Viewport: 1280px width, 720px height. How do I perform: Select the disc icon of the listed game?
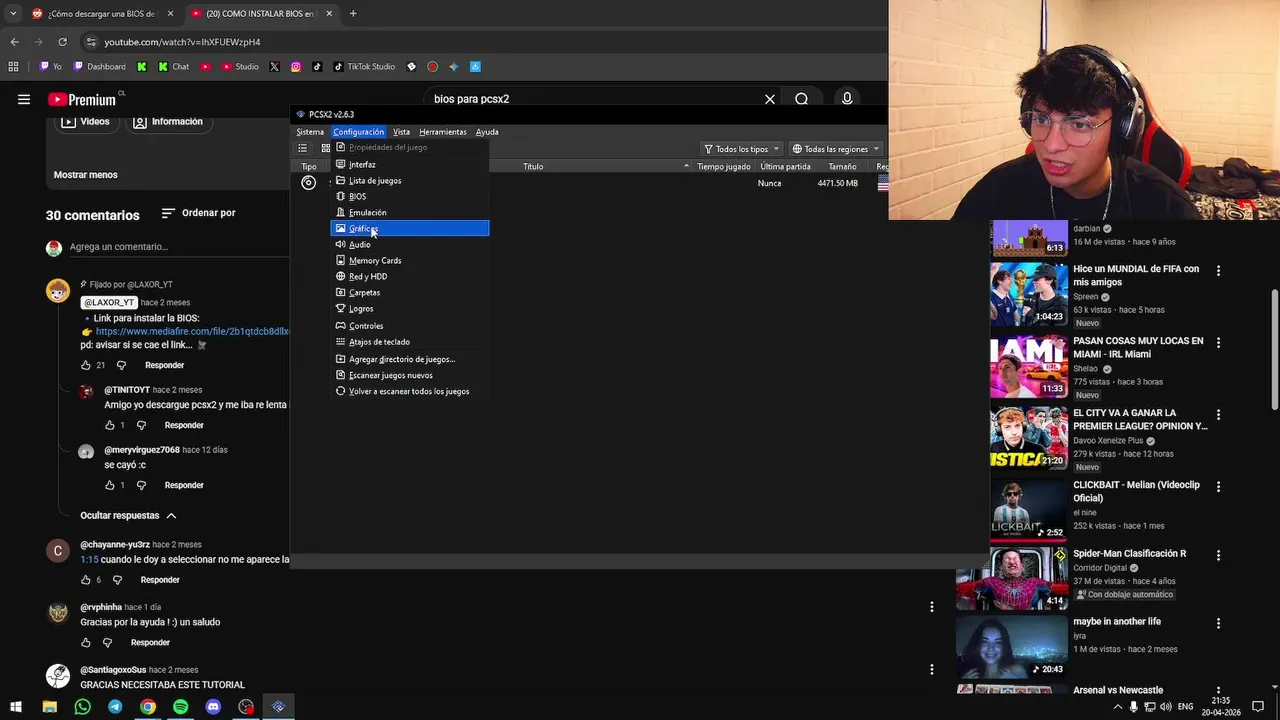(x=308, y=183)
